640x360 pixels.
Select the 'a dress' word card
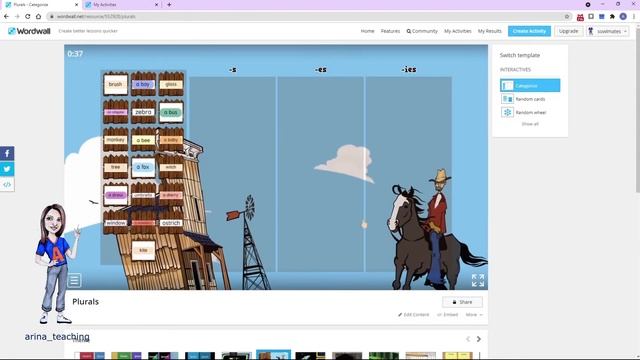click(116, 195)
